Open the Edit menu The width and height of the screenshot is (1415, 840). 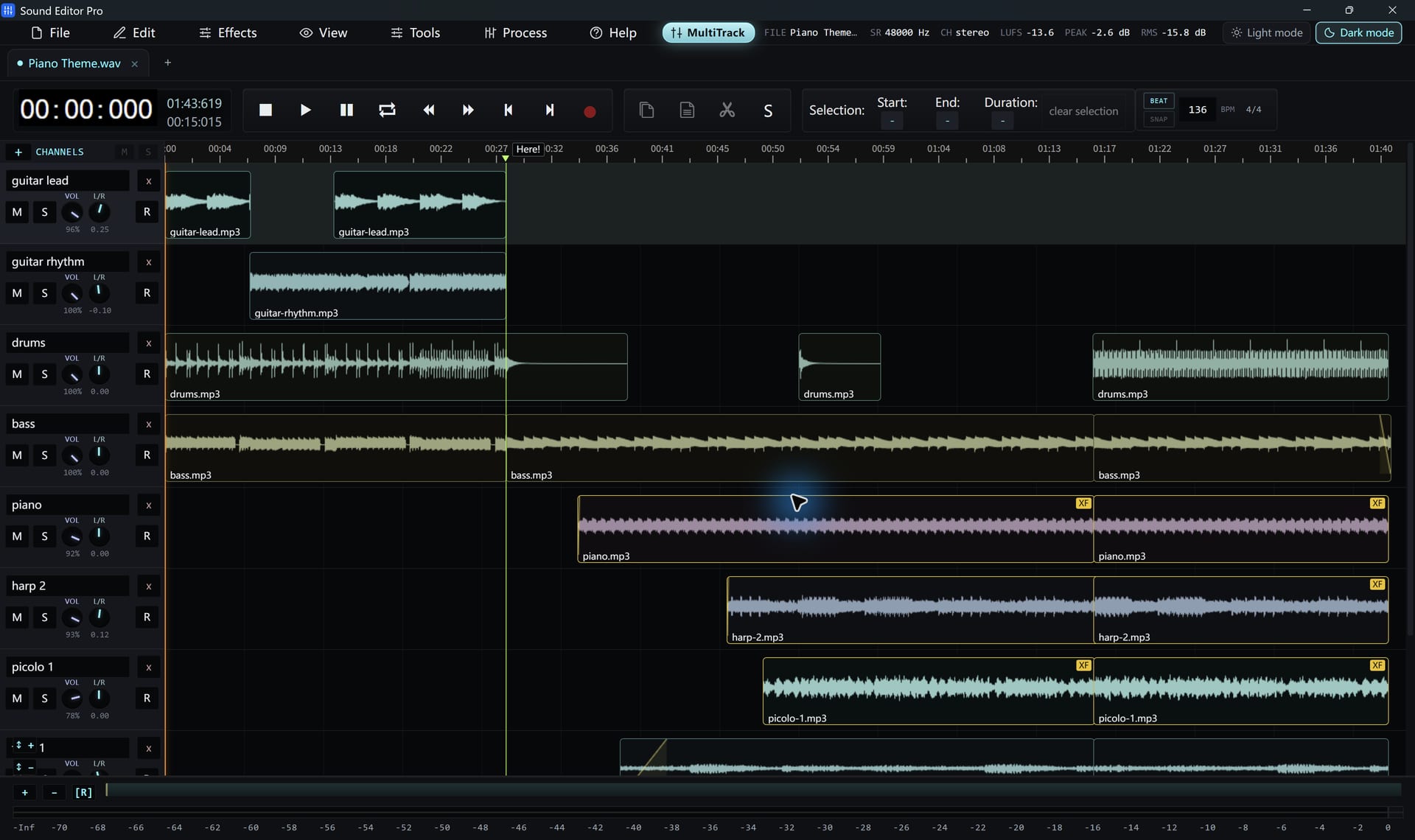coord(134,32)
